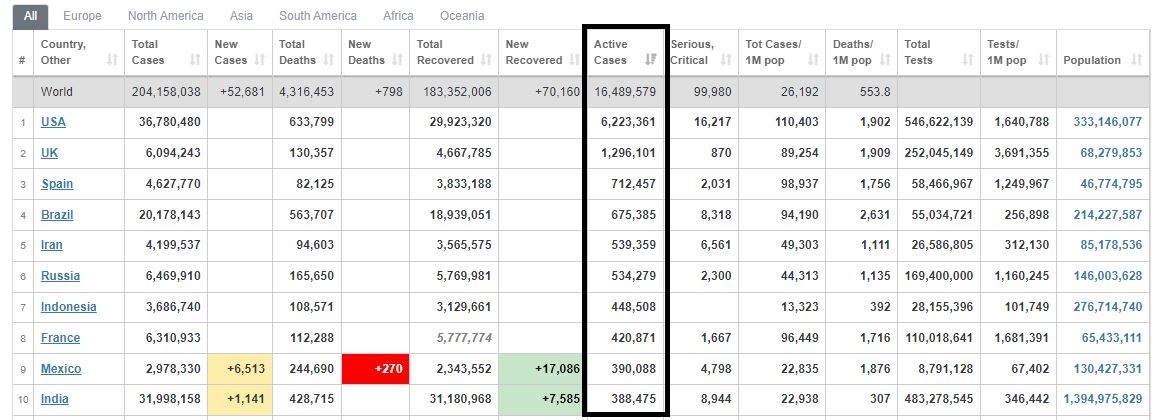Image resolution: width=1156 pixels, height=420 pixels.
Task: Open the USA country link
Action: (x=53, y=122)
